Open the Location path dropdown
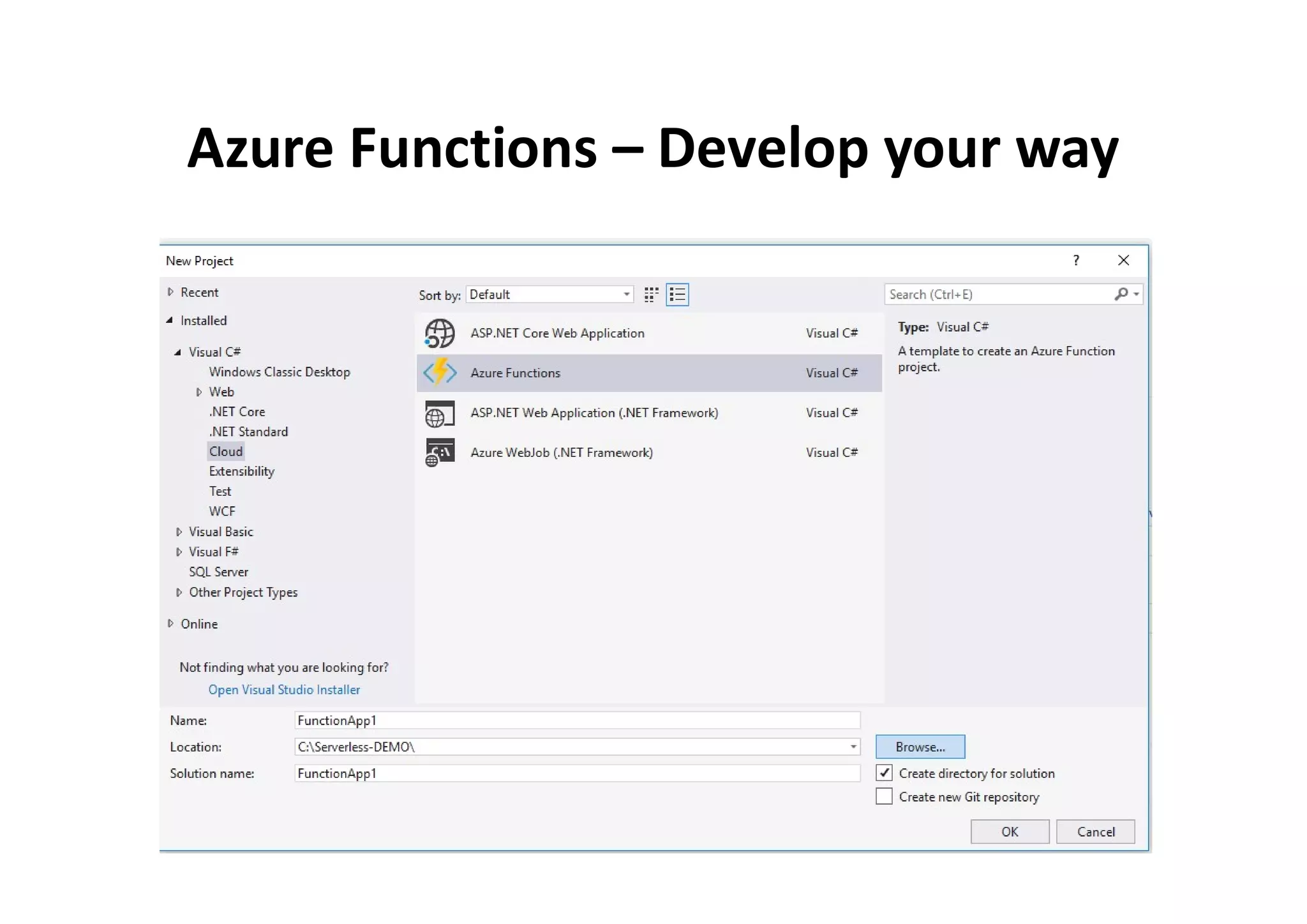This screenshot has height=924, width=1307. pyautogui.click(x=853, y=747)
